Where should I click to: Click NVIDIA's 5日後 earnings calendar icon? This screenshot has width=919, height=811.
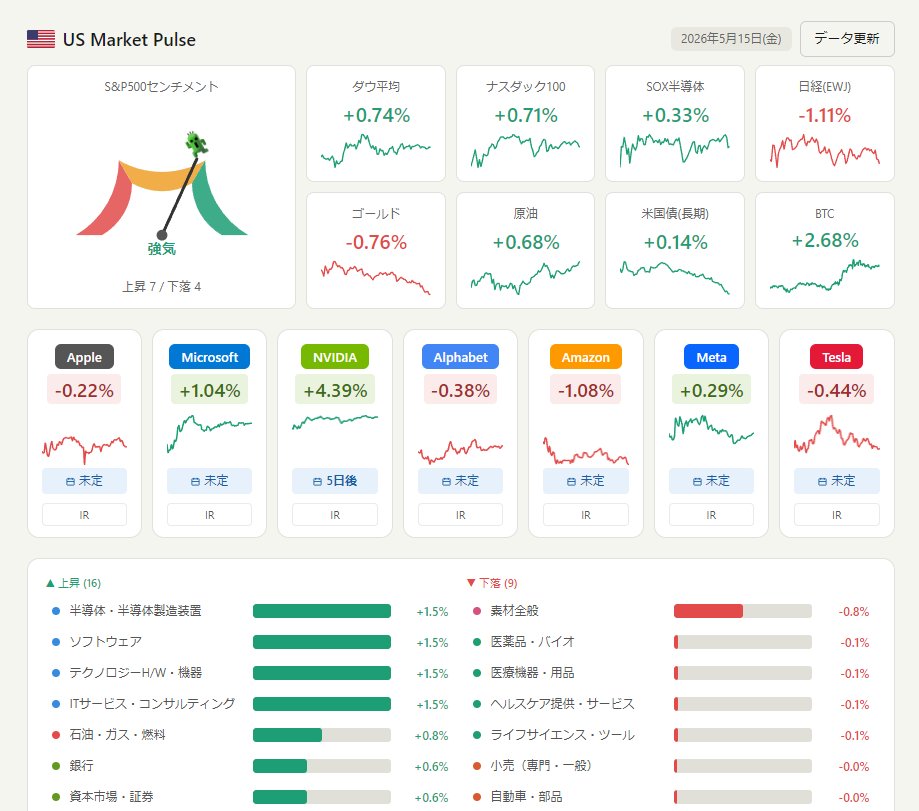(318, 482)
